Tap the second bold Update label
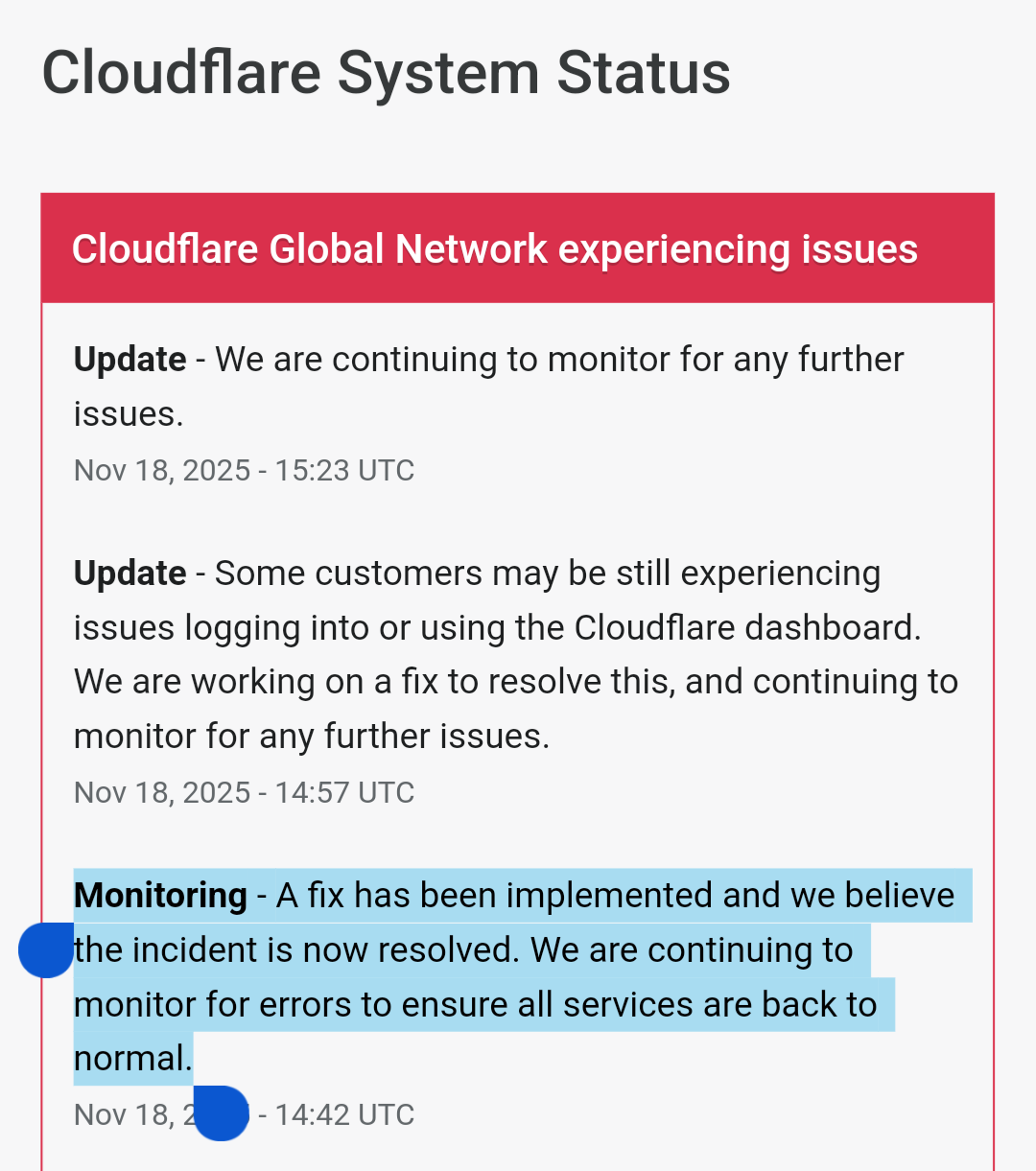1036x1171 pixels. 130,574
